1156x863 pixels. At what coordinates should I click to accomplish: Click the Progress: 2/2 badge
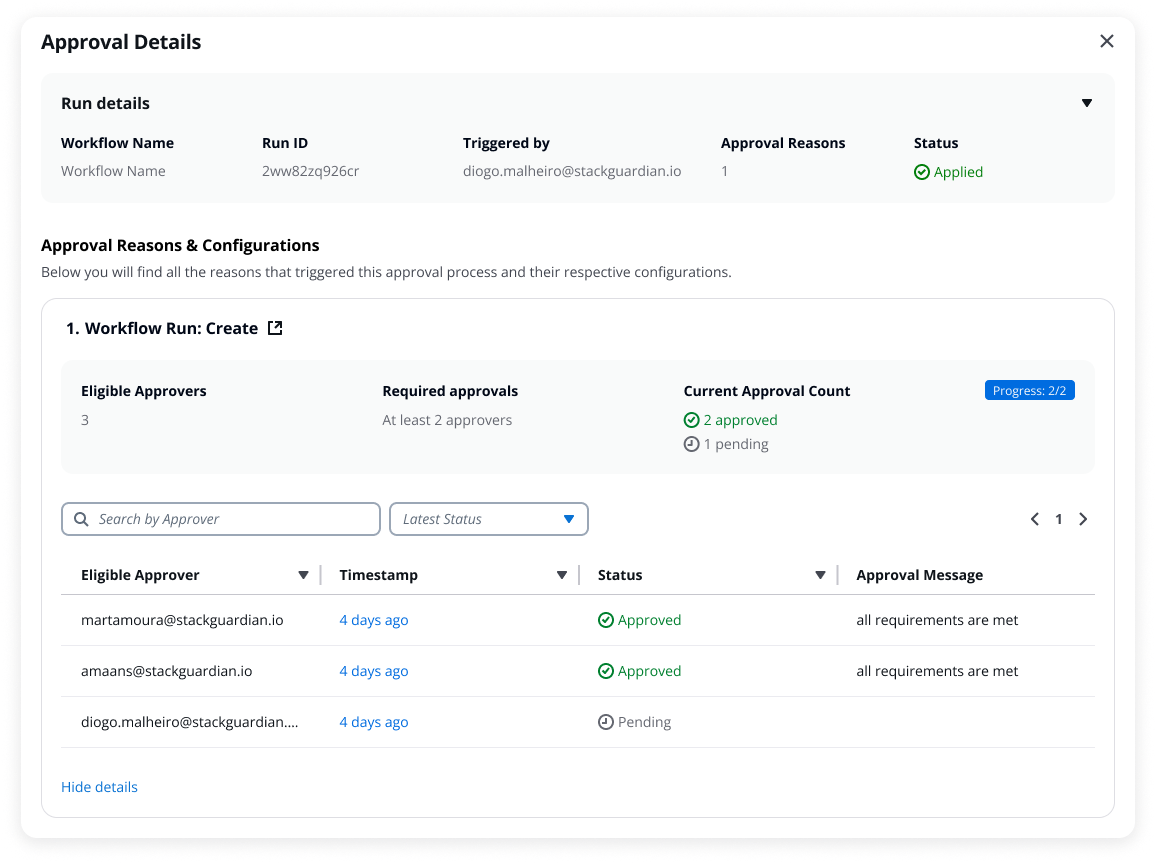(1030, 390)
